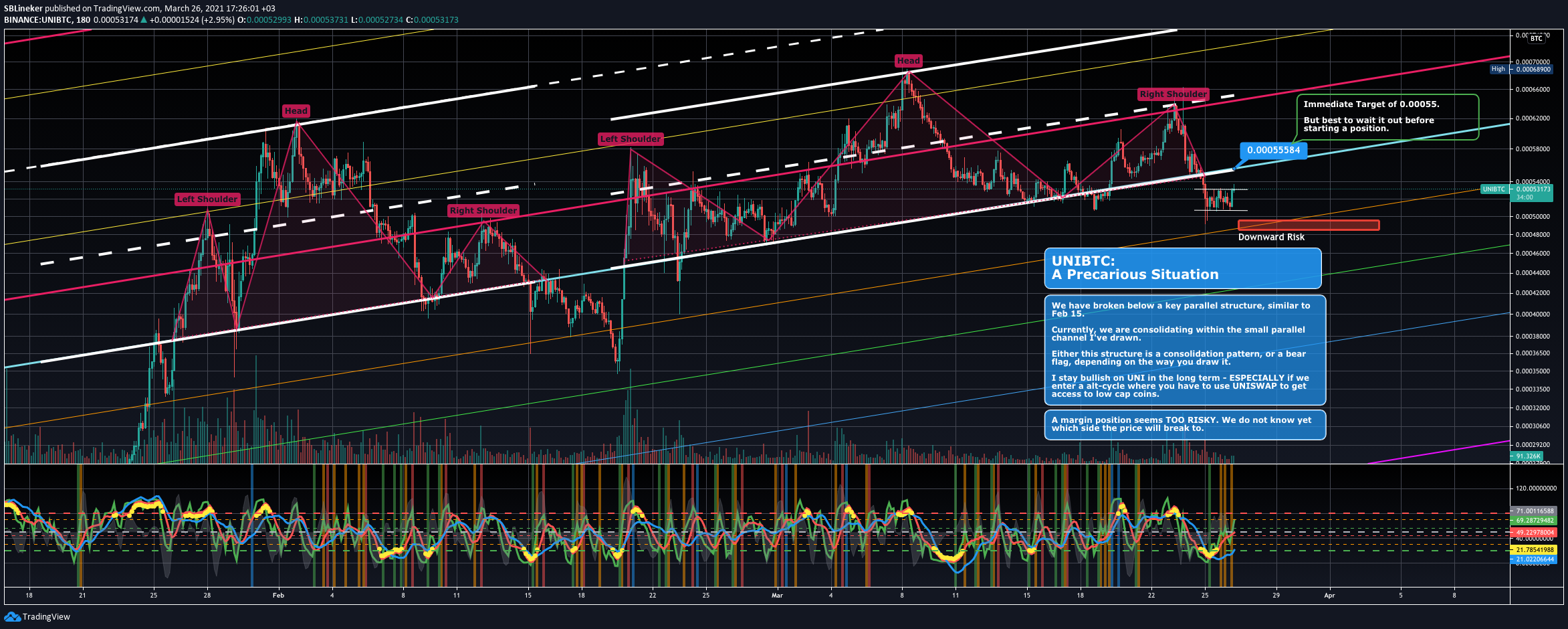Viewport: 1568px width, 629px height.
Task: Click the 71.00116588 indicator value label
Action: coord(1533,511)
